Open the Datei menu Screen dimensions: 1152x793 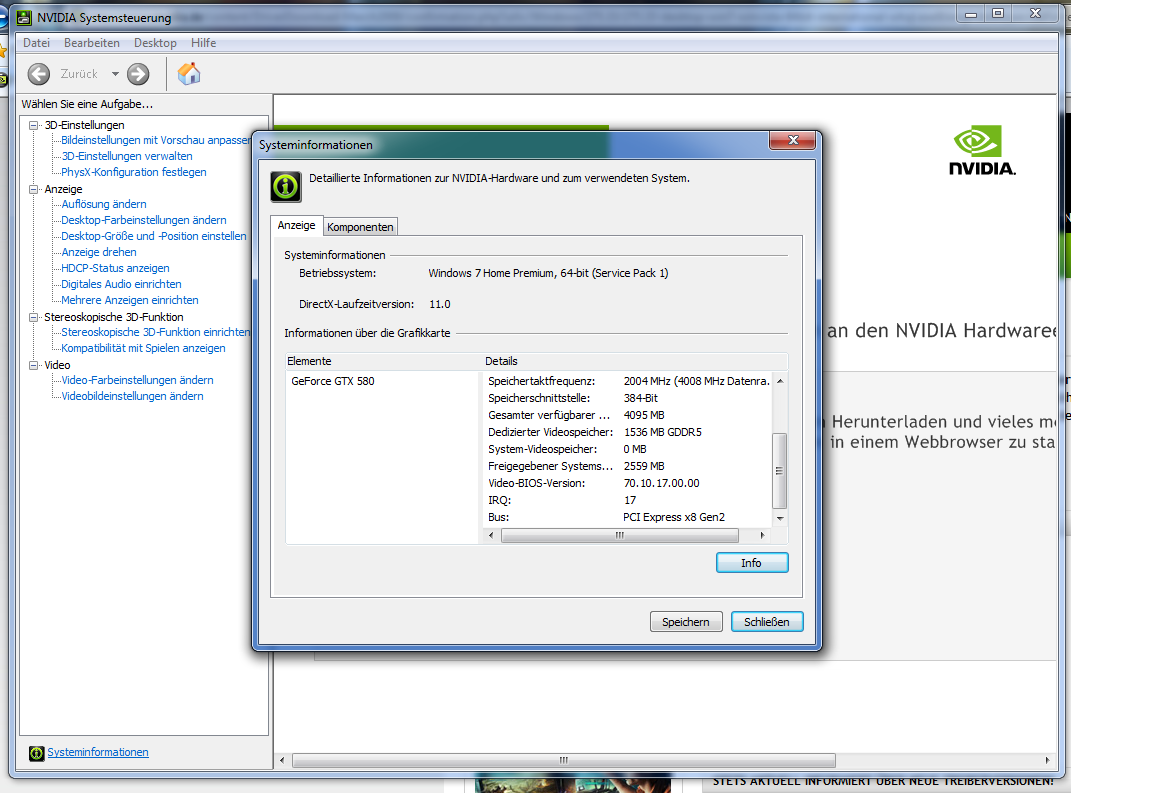click(x=37, y=43)
